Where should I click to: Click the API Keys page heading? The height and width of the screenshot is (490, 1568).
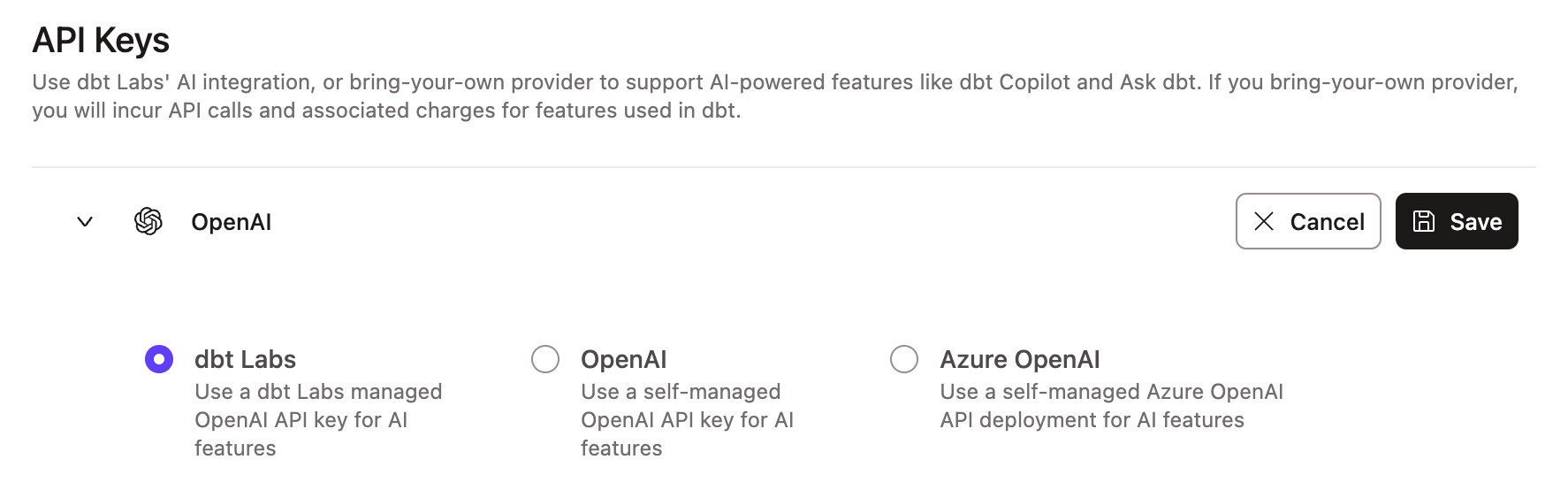click(101, 41)
